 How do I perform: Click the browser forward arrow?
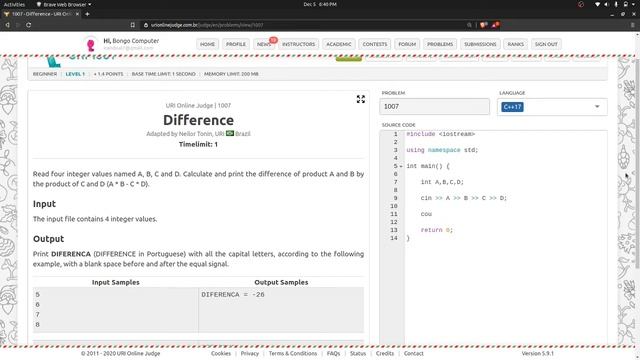[x=18, y=25]
